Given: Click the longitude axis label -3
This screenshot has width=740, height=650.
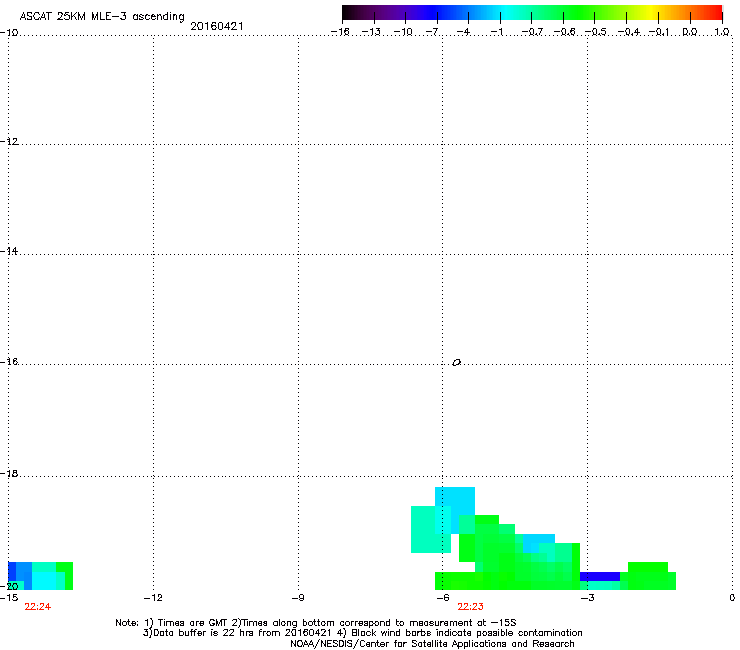Looking at the screenshot, I should (587, 598).
